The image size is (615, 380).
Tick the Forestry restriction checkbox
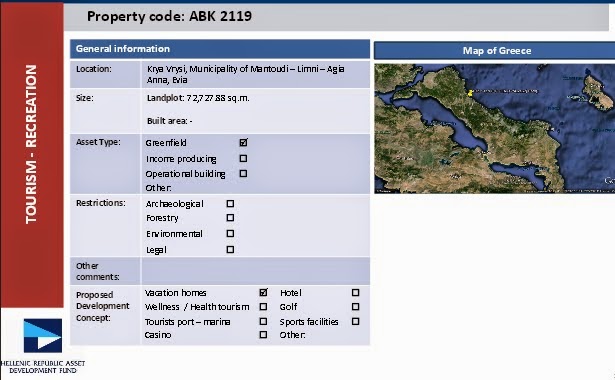230,218
